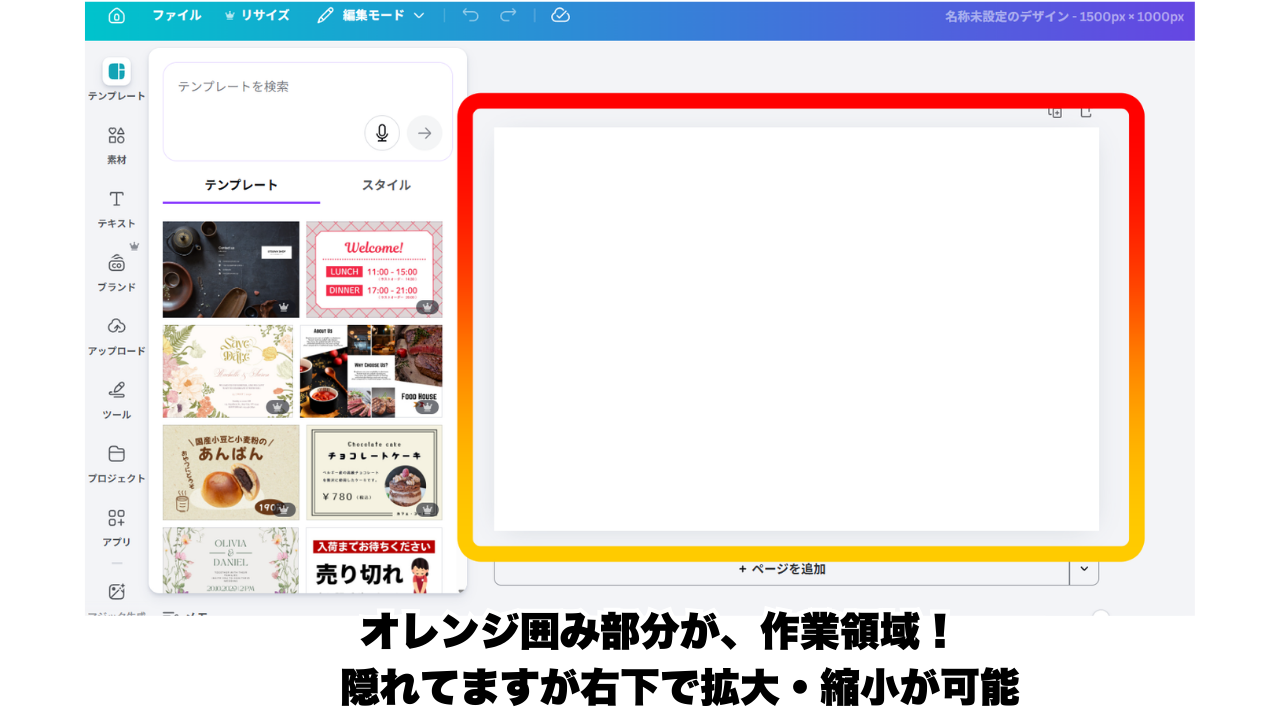Choose the チョコレートケーキ template
1280x720 pixels.
374,472
